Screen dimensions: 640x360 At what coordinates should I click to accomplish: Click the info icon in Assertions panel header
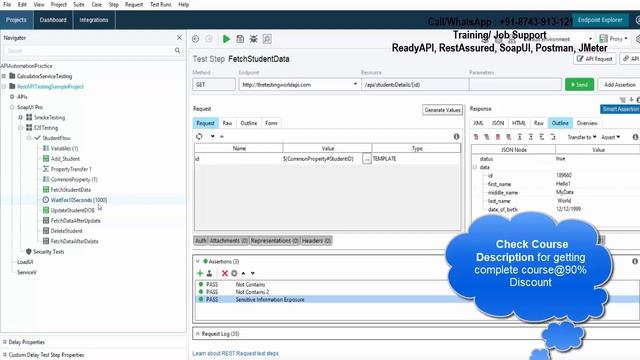pyautogui.click(x=635, y=261)
